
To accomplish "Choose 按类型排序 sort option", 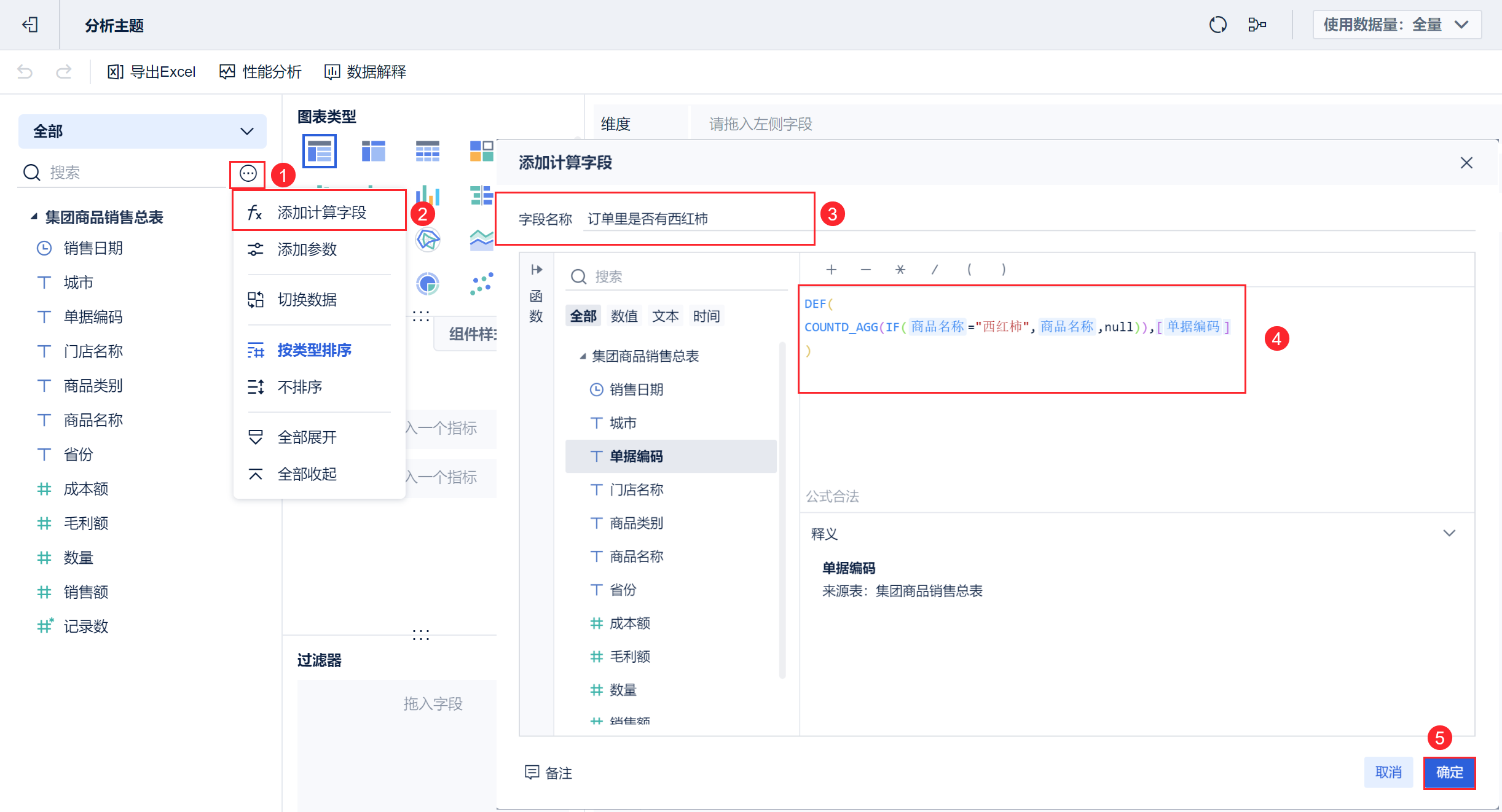I will click(314, 350).
